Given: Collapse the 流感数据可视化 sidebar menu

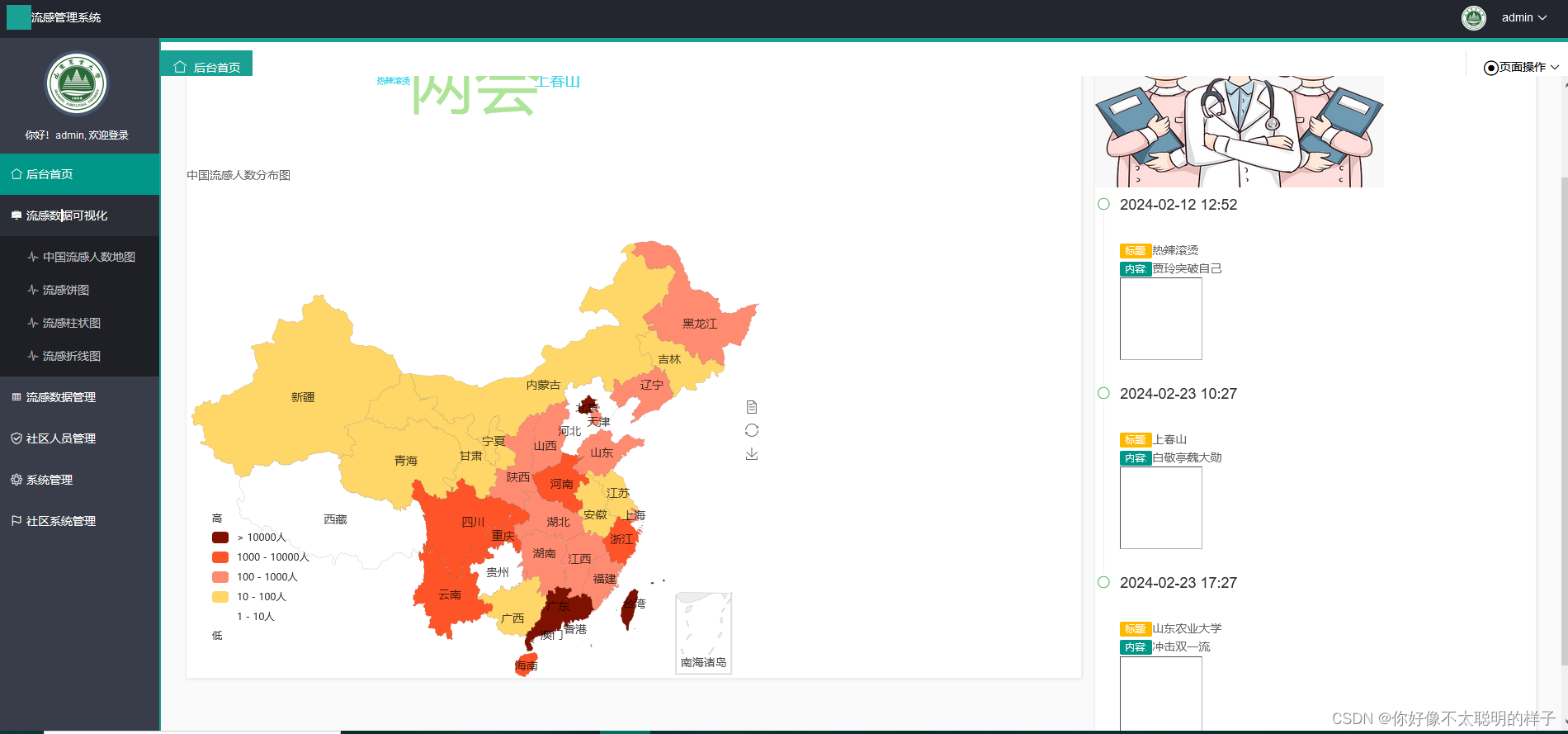Looking at the screenshot, I should point(80,215).
